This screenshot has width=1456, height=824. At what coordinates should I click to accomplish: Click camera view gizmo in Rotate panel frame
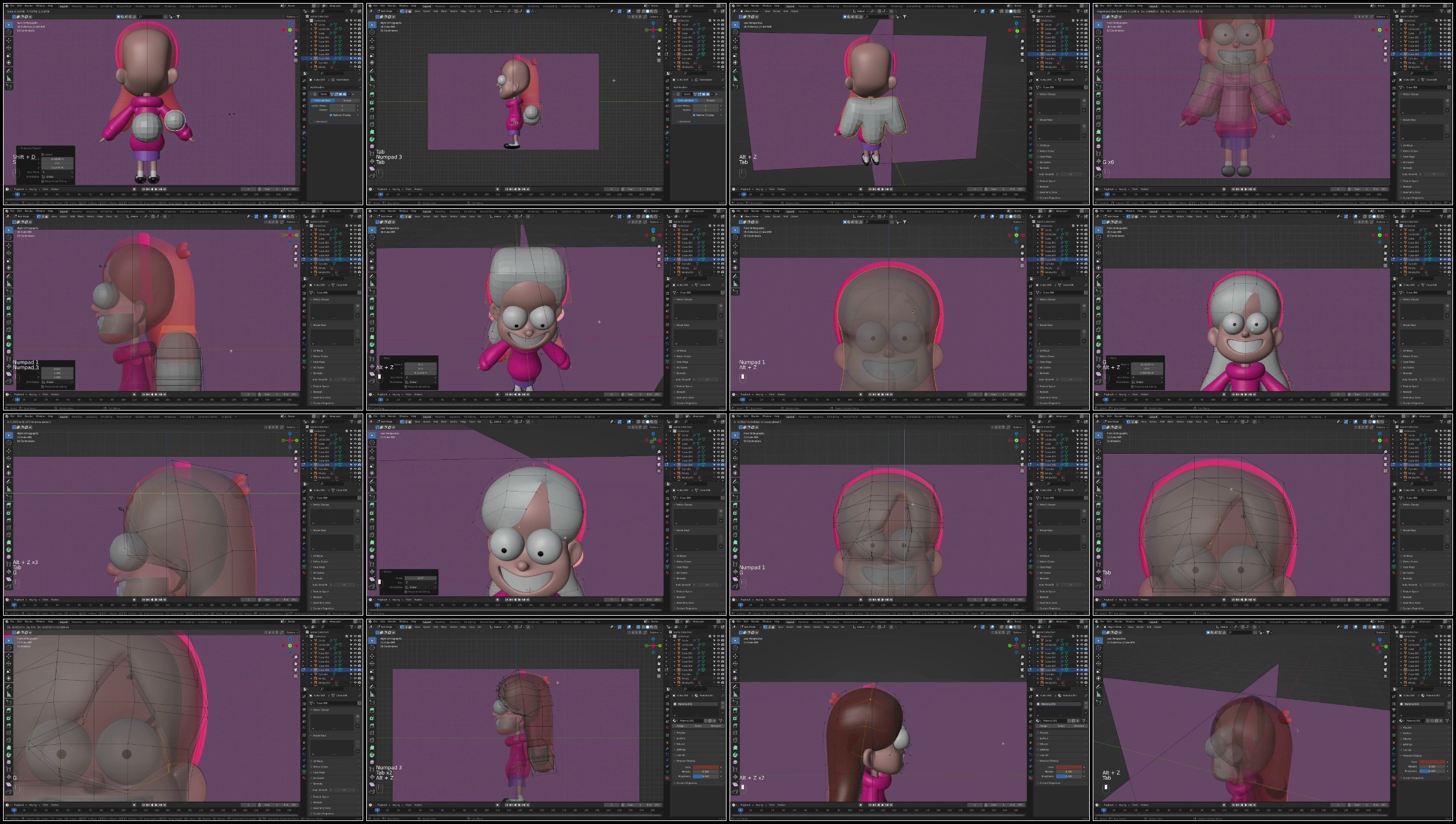point(659,465)
